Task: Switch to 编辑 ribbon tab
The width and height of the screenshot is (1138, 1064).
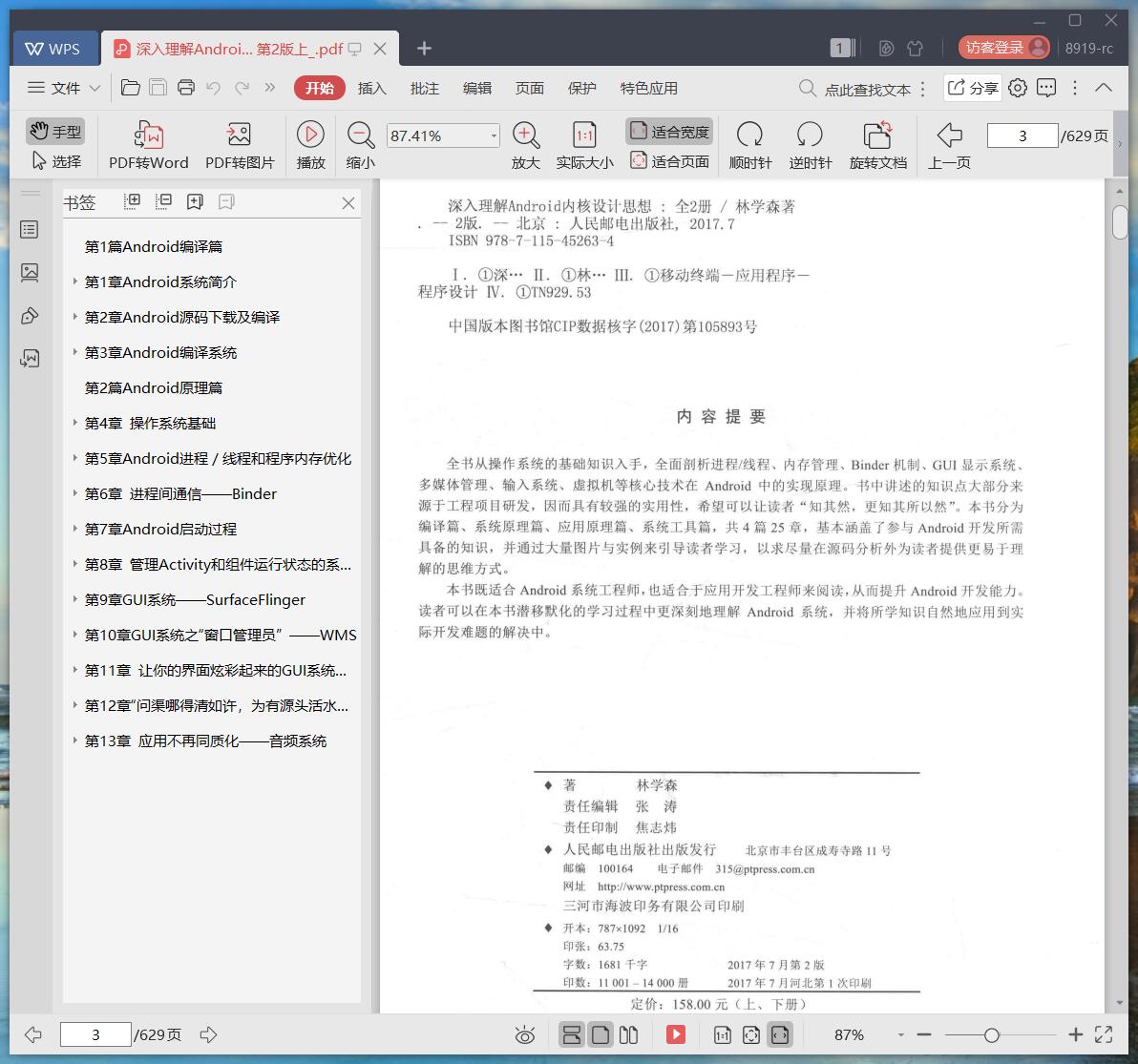Action: click(476, 88)
